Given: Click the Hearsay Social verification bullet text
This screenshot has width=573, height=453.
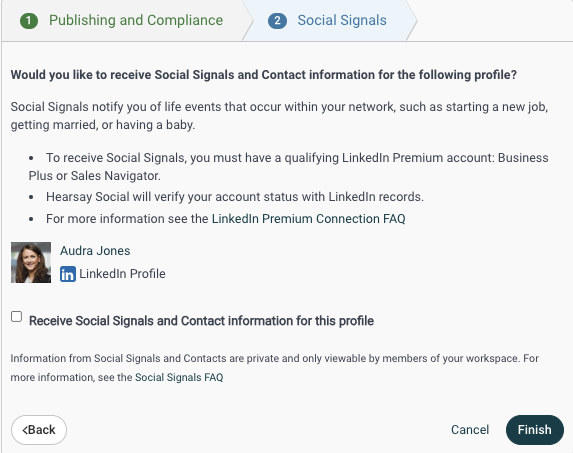Looking at the screenshot, I should click(x=235, y=197).
